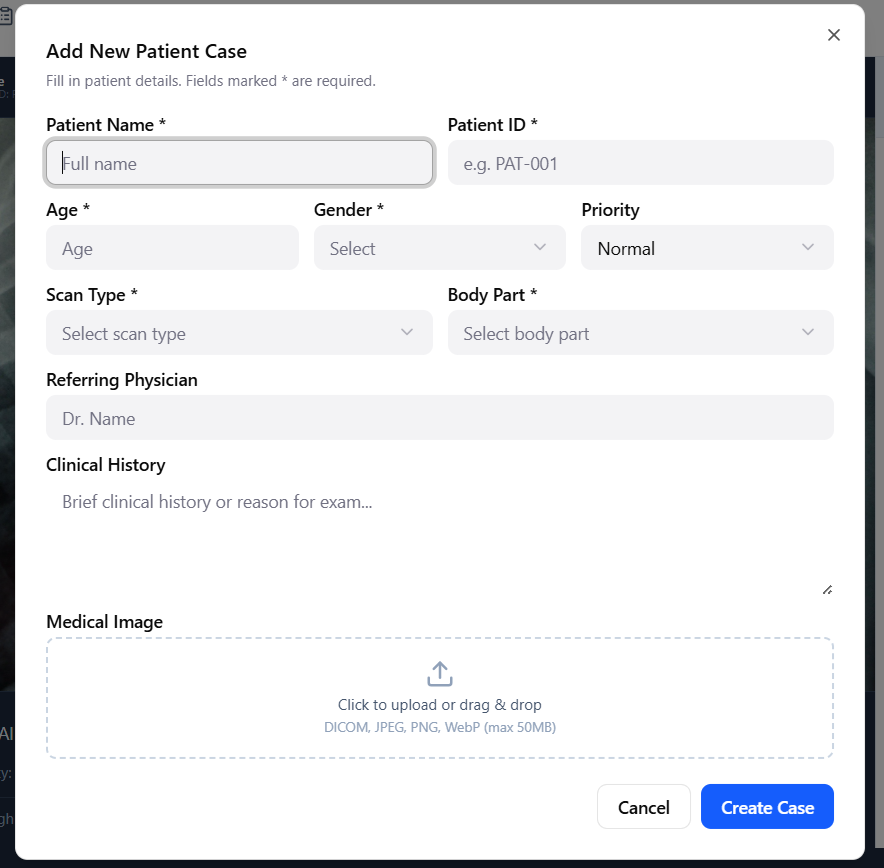The image size is (884, 868).
Task: Click the Create Case button
Action: point(767,807)
